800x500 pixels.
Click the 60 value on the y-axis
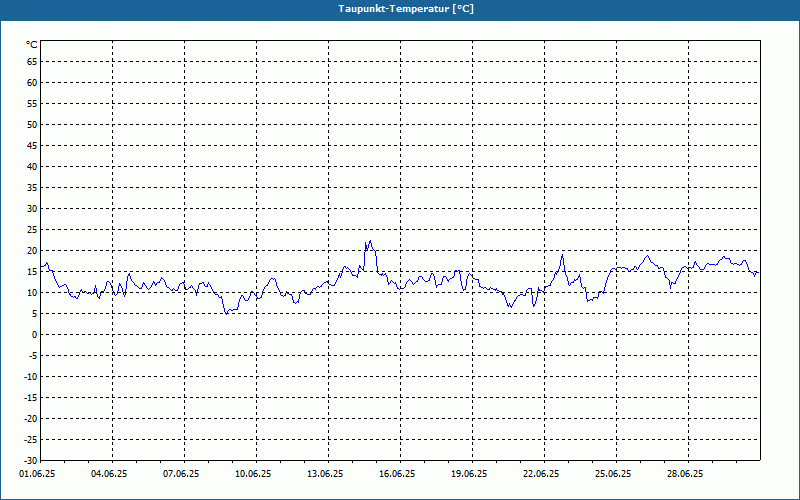click(32, 83)
